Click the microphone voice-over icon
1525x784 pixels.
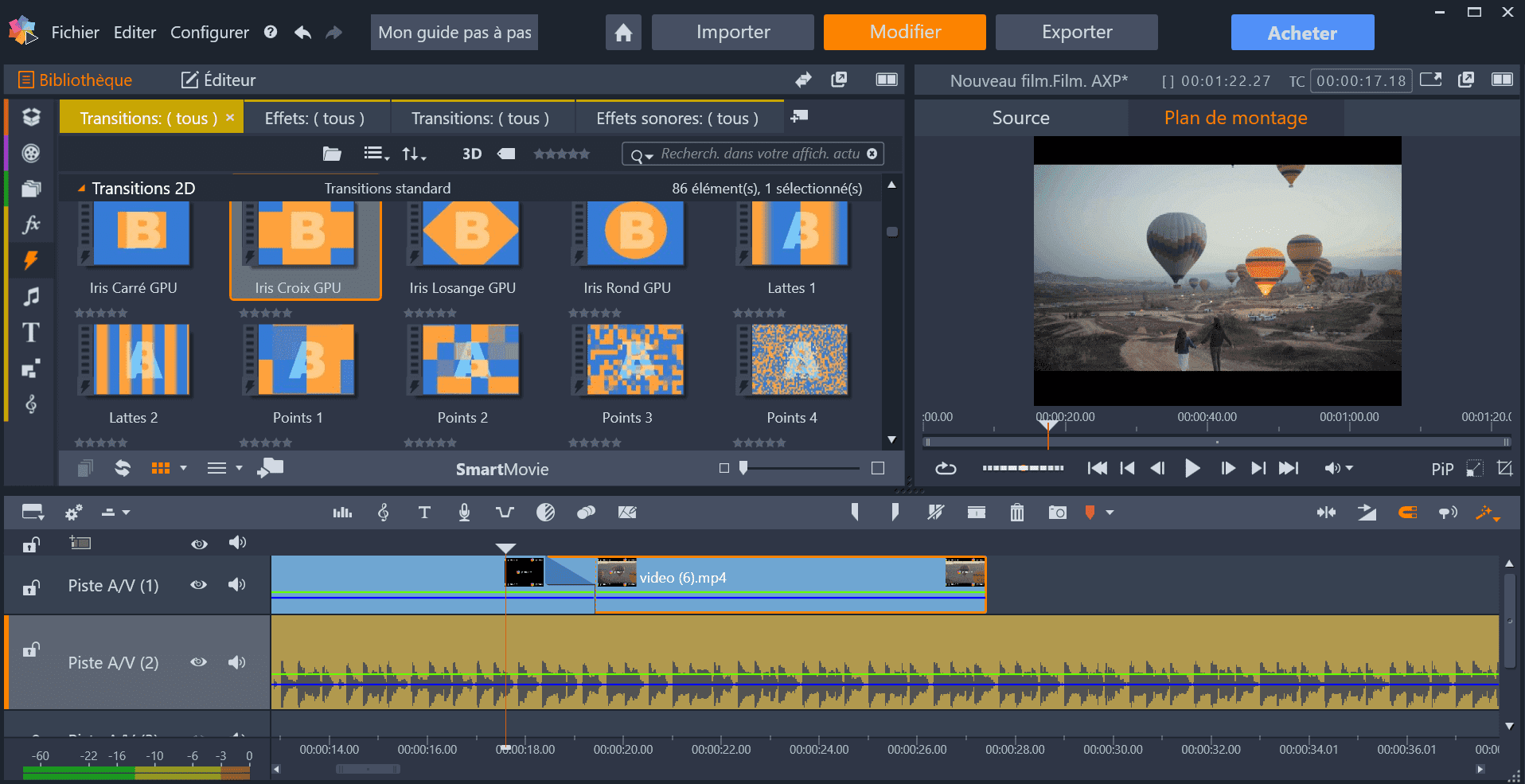point(464,512)
